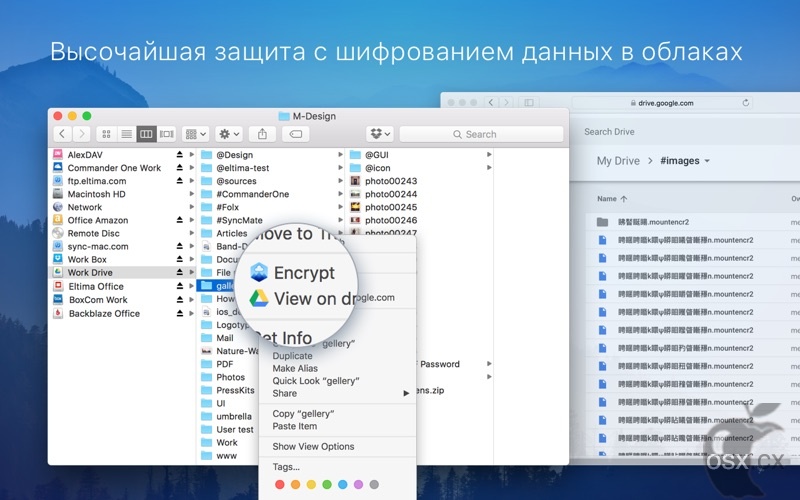Select Eltima Office drive
Viewport: 800px width, 500px height.
click(96, 286)
